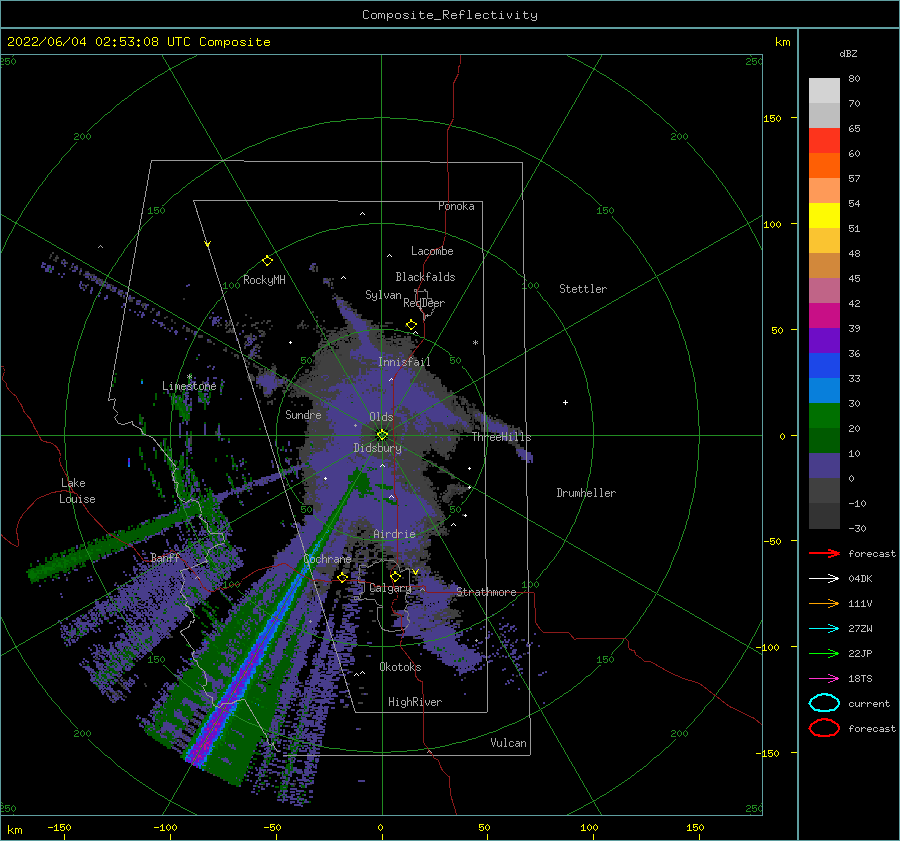
Task: Click the -100 label on the bottom axis
Action: click(165, 827)
